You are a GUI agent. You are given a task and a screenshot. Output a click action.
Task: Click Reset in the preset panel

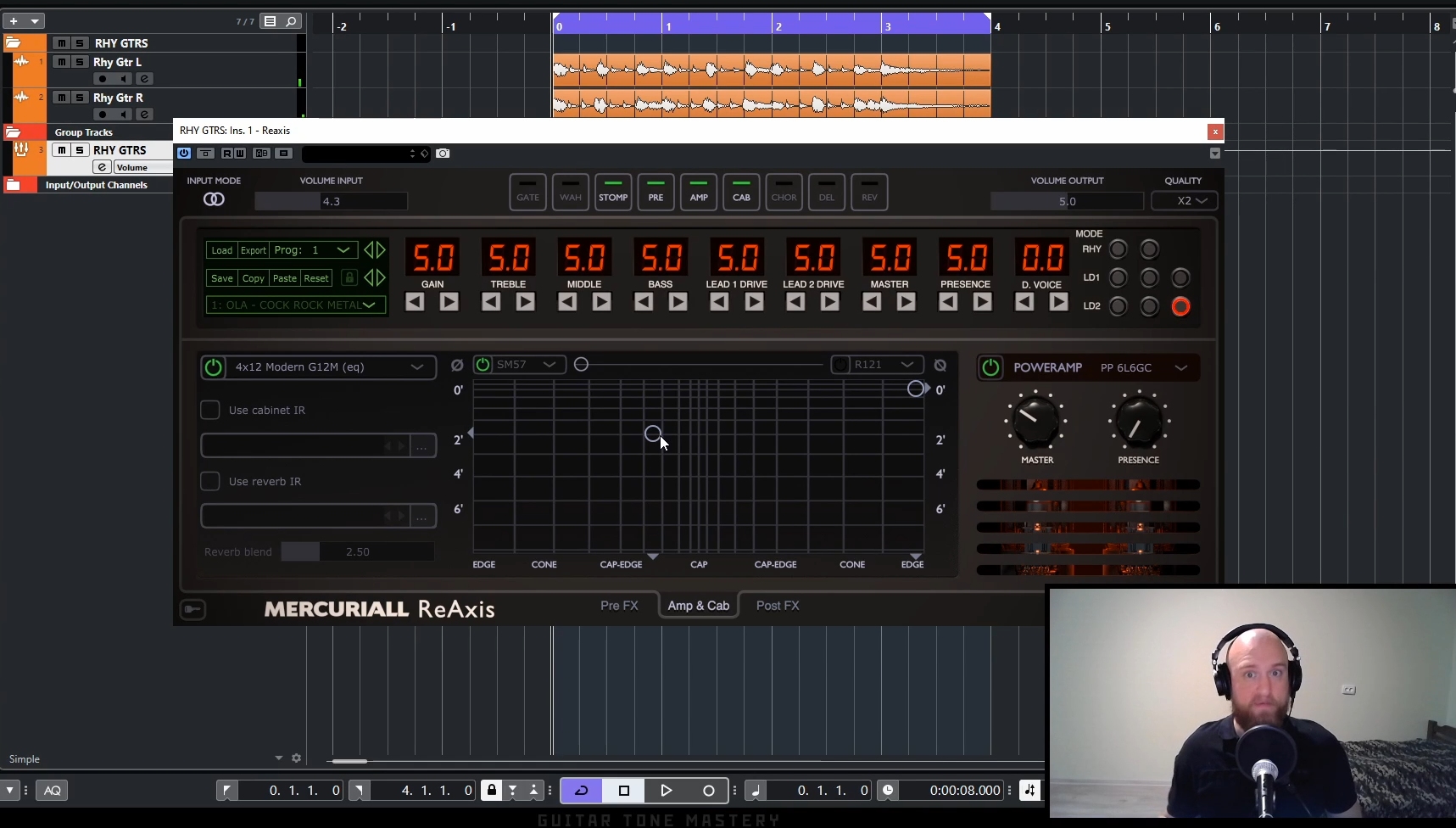(316, 278)
